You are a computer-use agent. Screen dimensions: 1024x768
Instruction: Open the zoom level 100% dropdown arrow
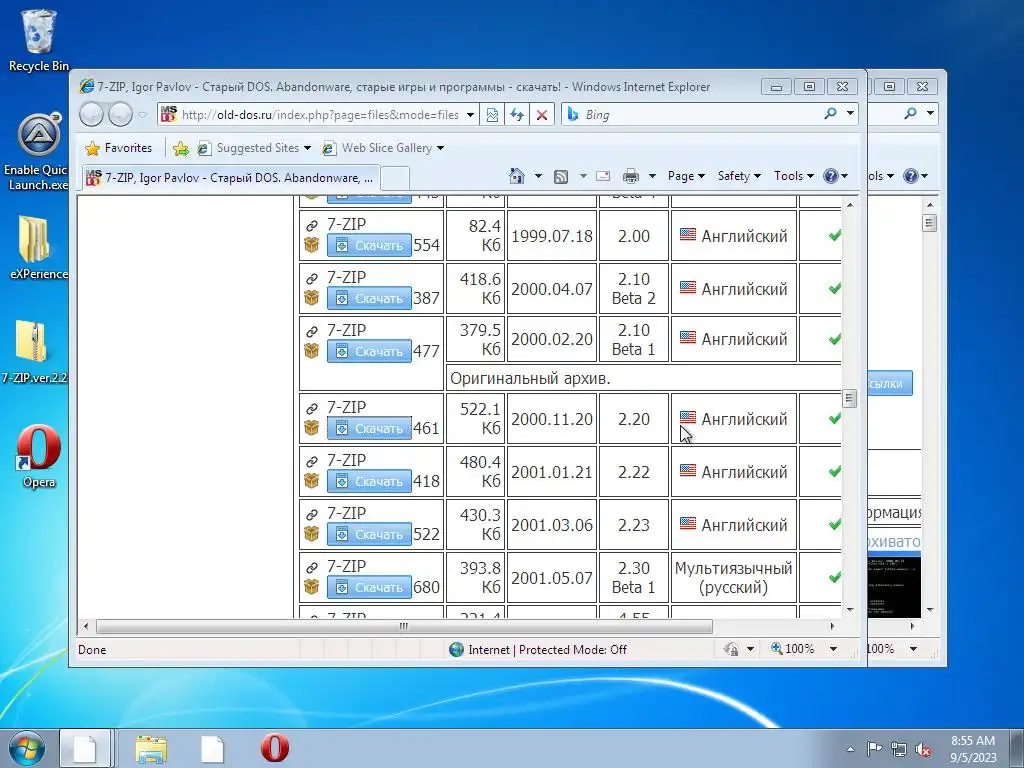click(x=833, y=649)
